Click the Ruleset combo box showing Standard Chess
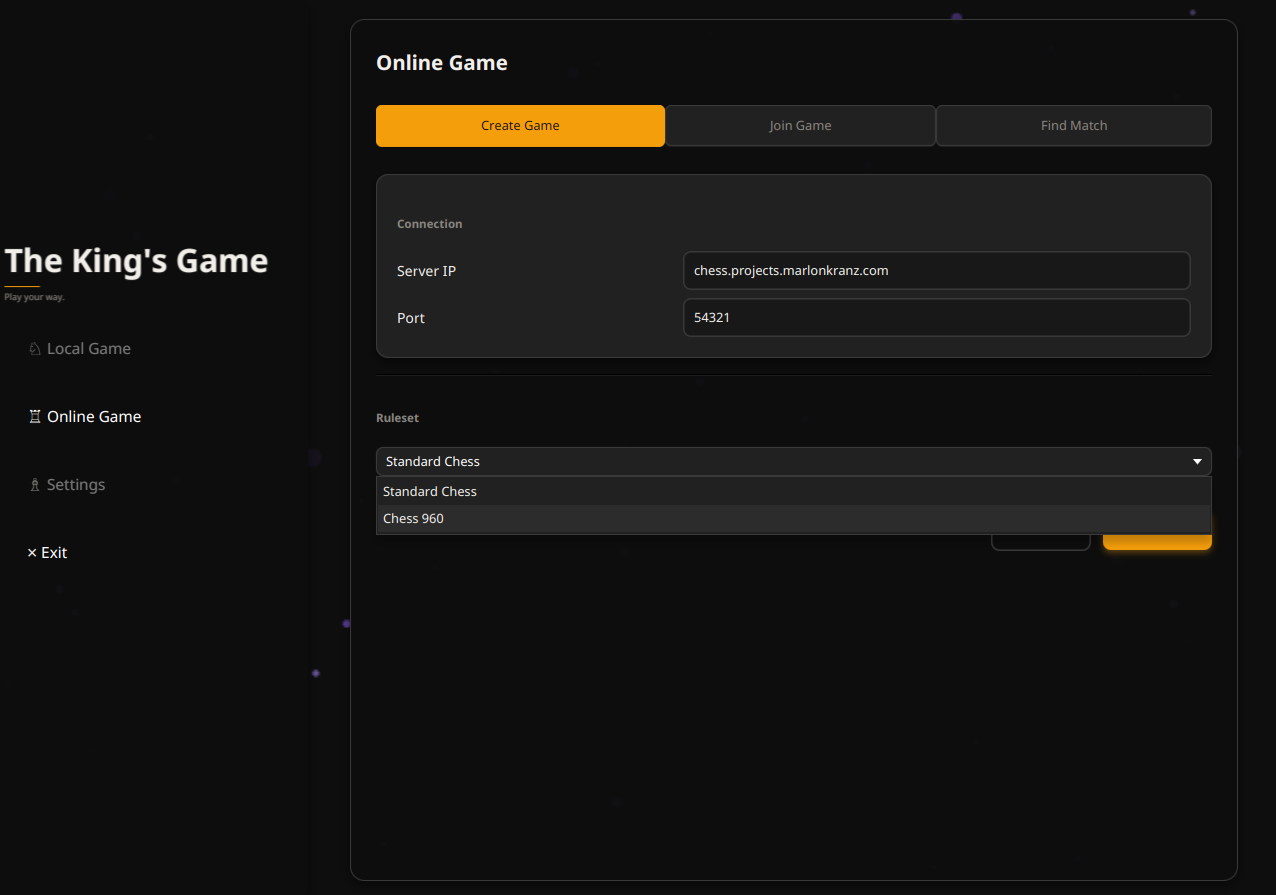Viewport: 1276px width, 895px height. point(780,461)
